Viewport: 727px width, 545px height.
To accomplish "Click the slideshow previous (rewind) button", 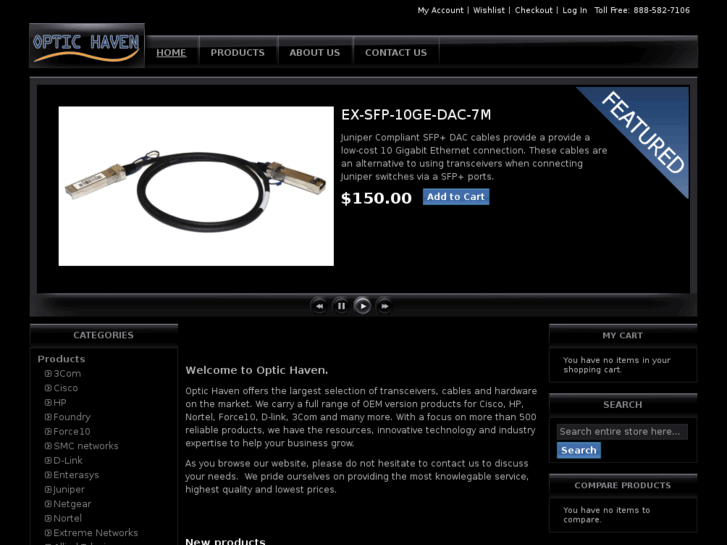I will 319,306.
